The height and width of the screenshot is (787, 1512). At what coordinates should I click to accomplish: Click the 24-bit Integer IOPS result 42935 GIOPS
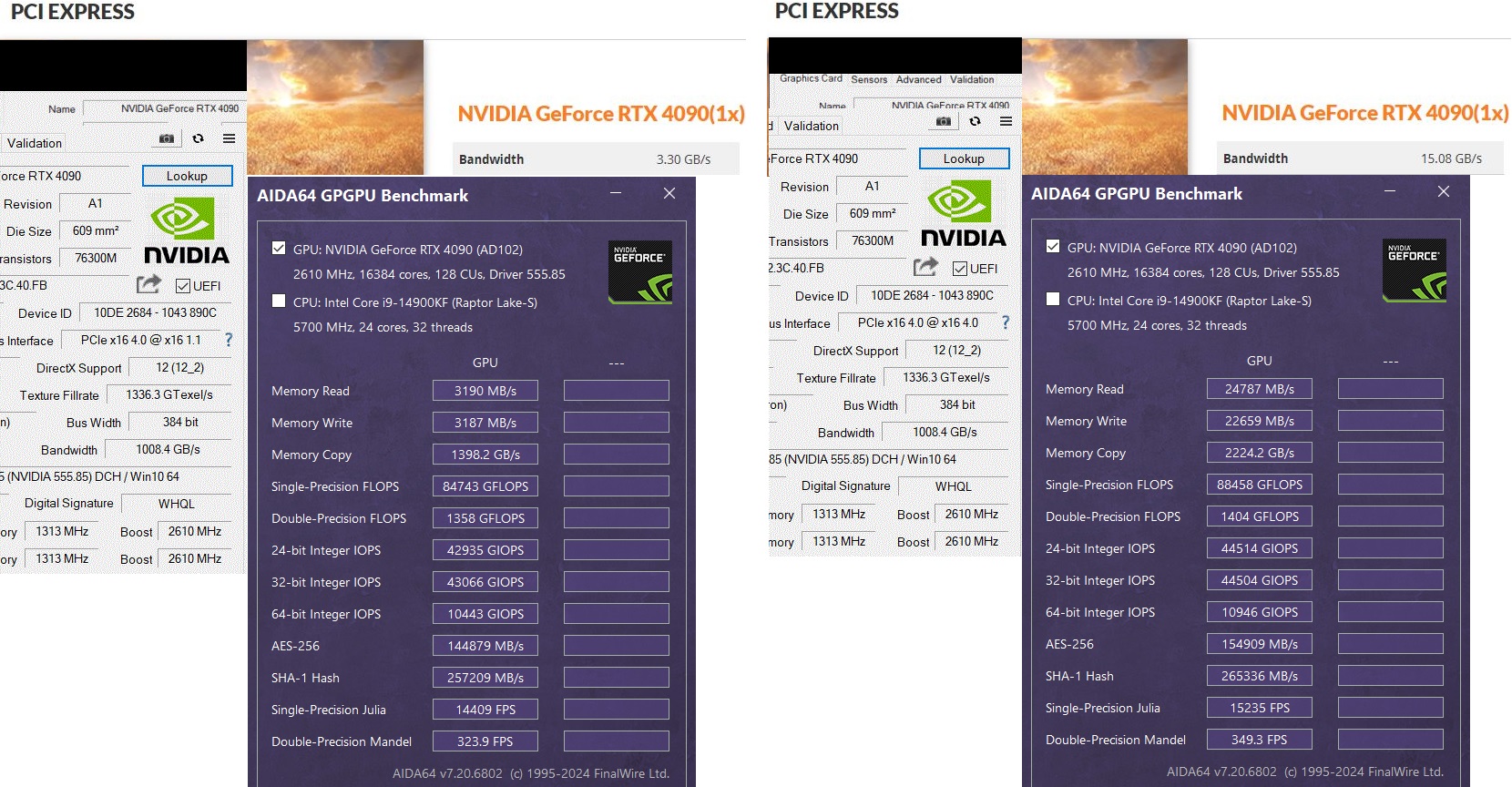point(485,550)
